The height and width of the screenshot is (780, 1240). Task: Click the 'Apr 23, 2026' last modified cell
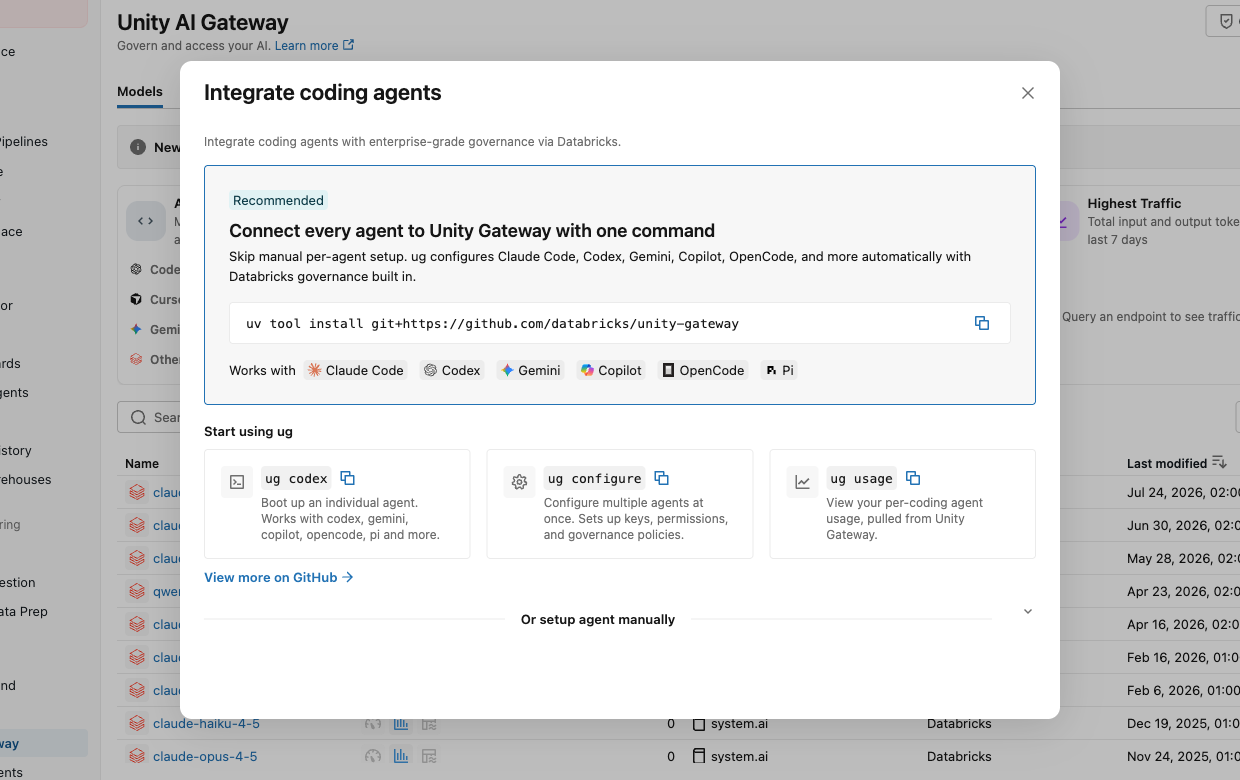1183,591
